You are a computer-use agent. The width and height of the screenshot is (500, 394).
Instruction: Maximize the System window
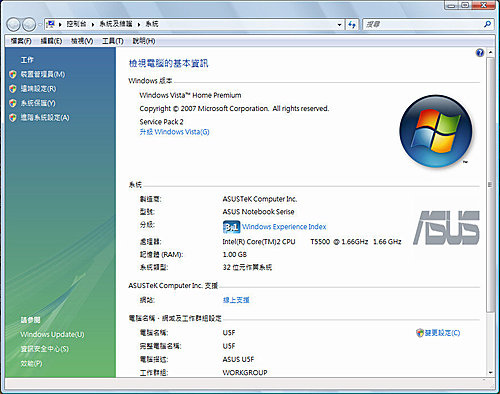(x=466, y=5)
